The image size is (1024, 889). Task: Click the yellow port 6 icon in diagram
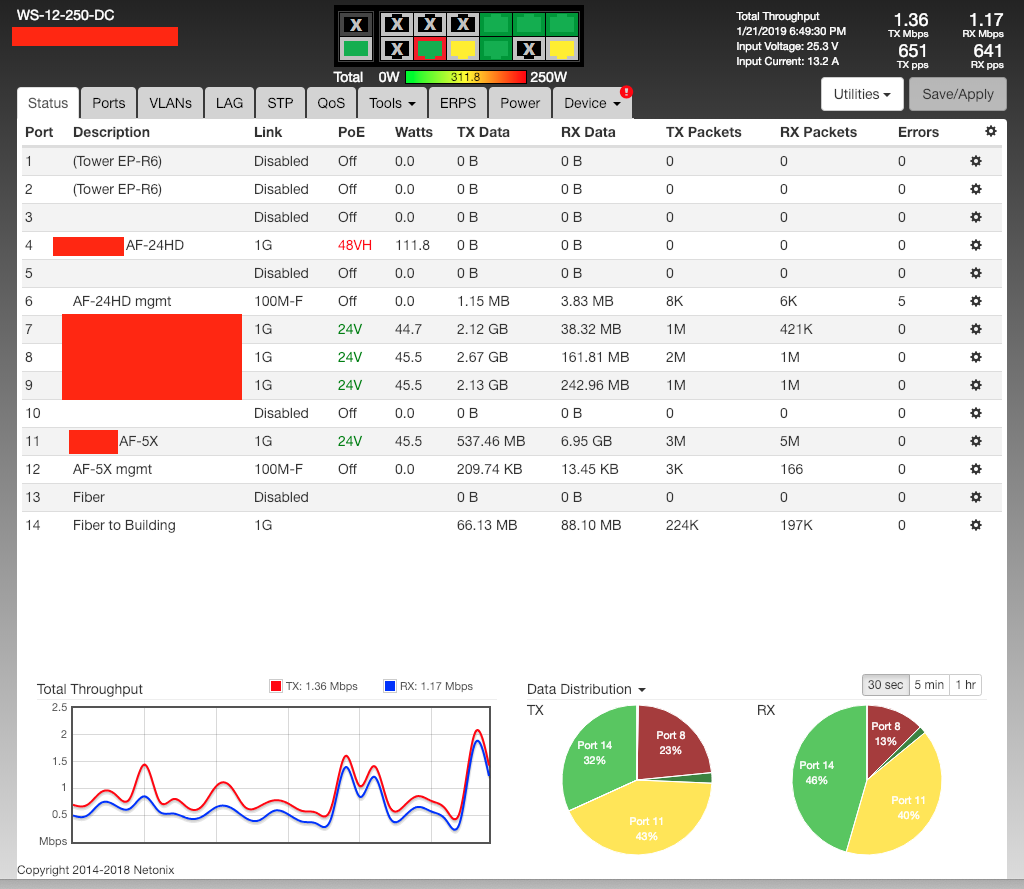[463, 48]
